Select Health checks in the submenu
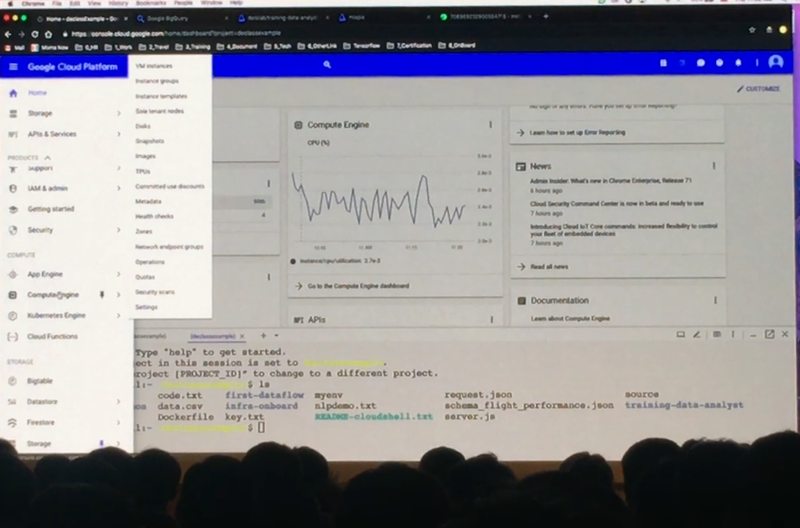Image resolution: width=800 pixels, height=528 pixels. coord(154,216)
